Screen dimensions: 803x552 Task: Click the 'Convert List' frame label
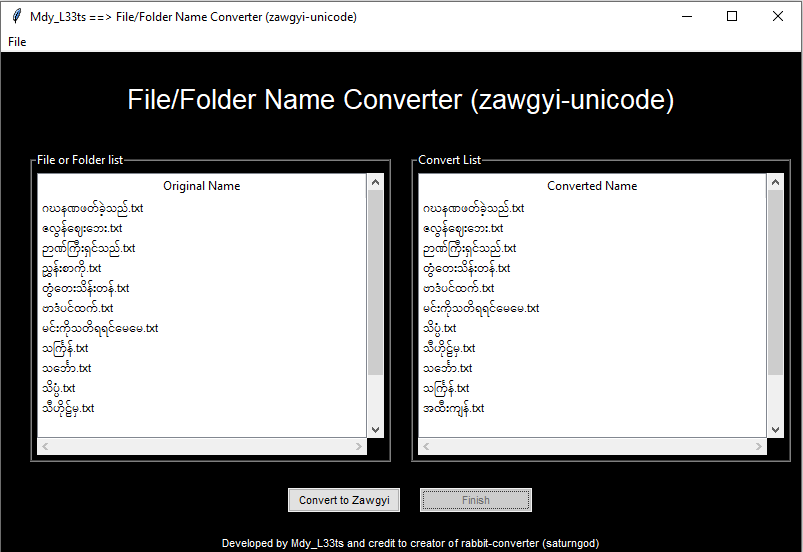pos(450,160)
